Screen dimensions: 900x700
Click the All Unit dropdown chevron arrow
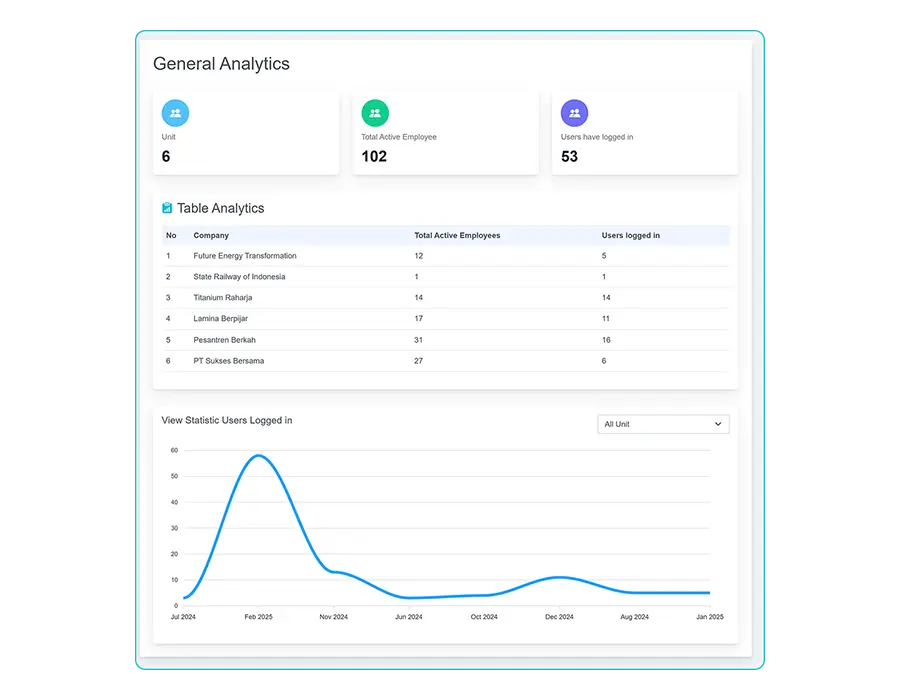click(x=717, y=424)
